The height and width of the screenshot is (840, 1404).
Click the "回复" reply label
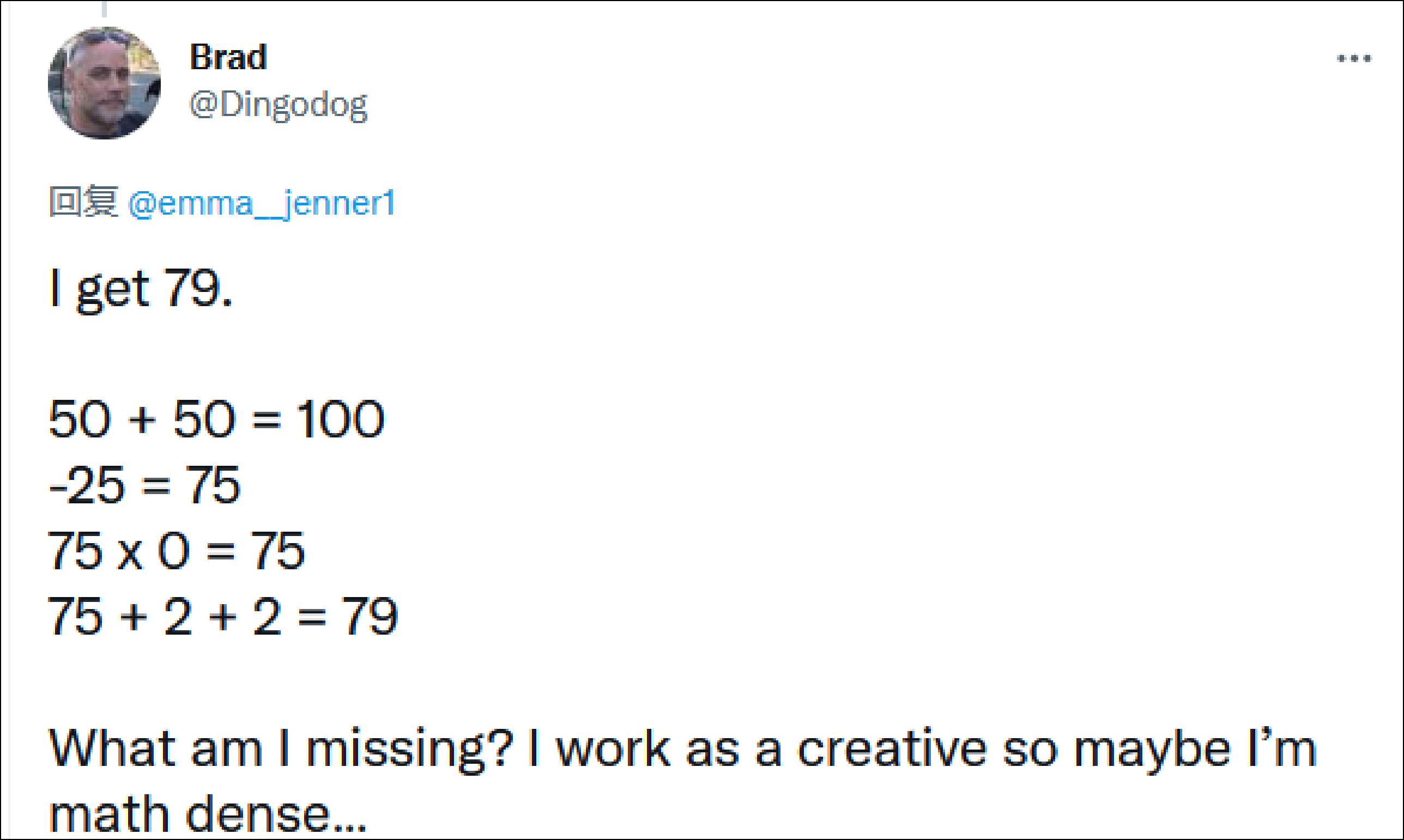83,202
